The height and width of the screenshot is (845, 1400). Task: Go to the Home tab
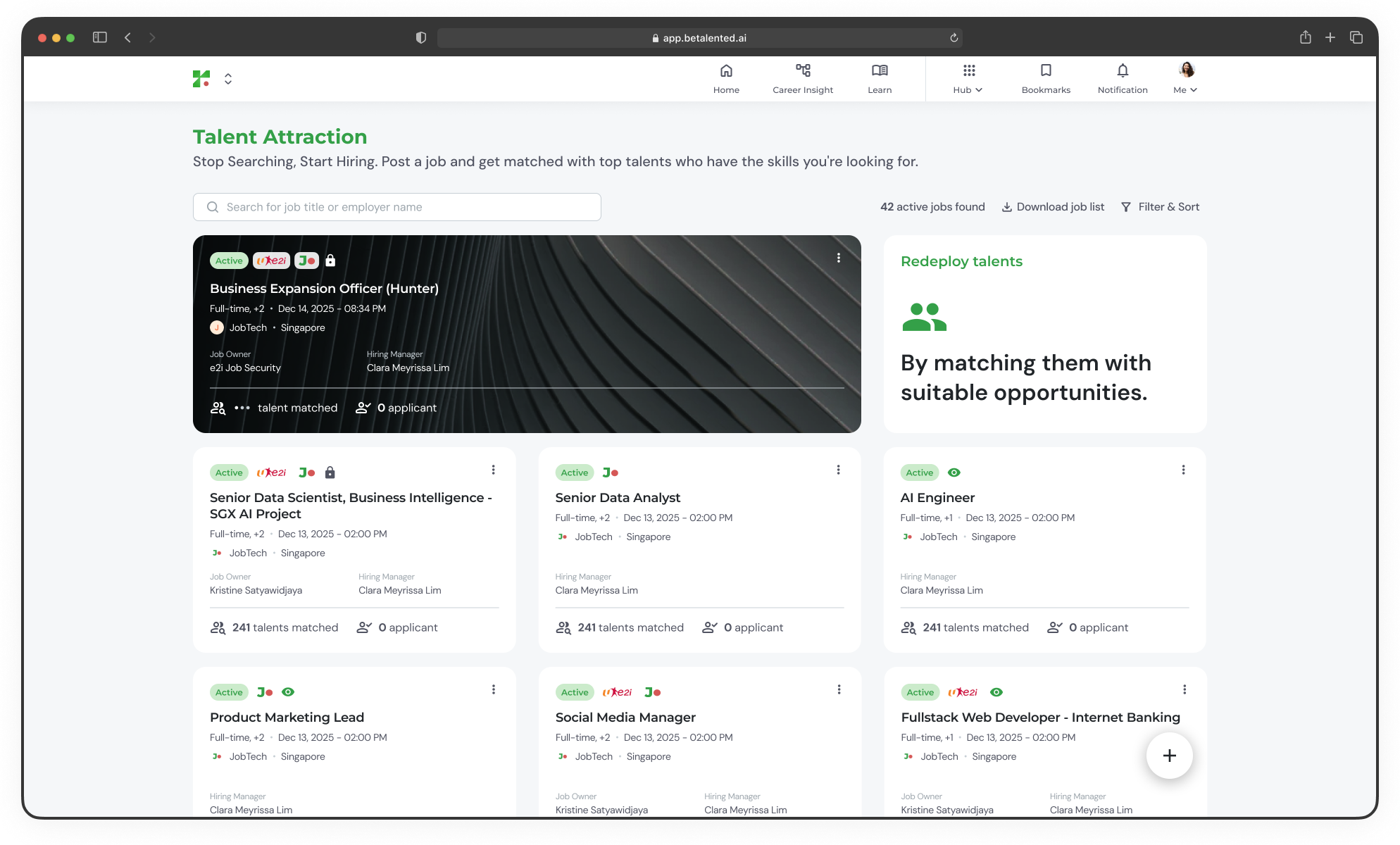click(x=726, y=77)
